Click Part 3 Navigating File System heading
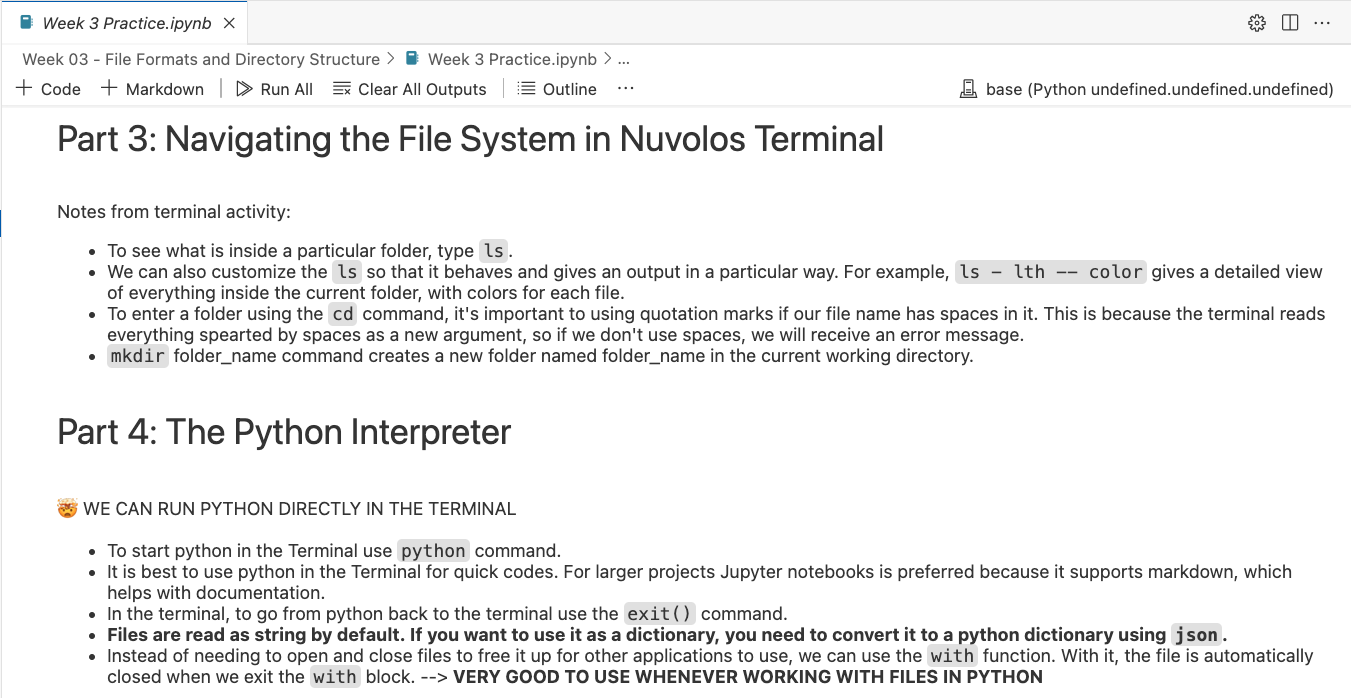The height and width of the screenshot is (698, 1351). 470,139
